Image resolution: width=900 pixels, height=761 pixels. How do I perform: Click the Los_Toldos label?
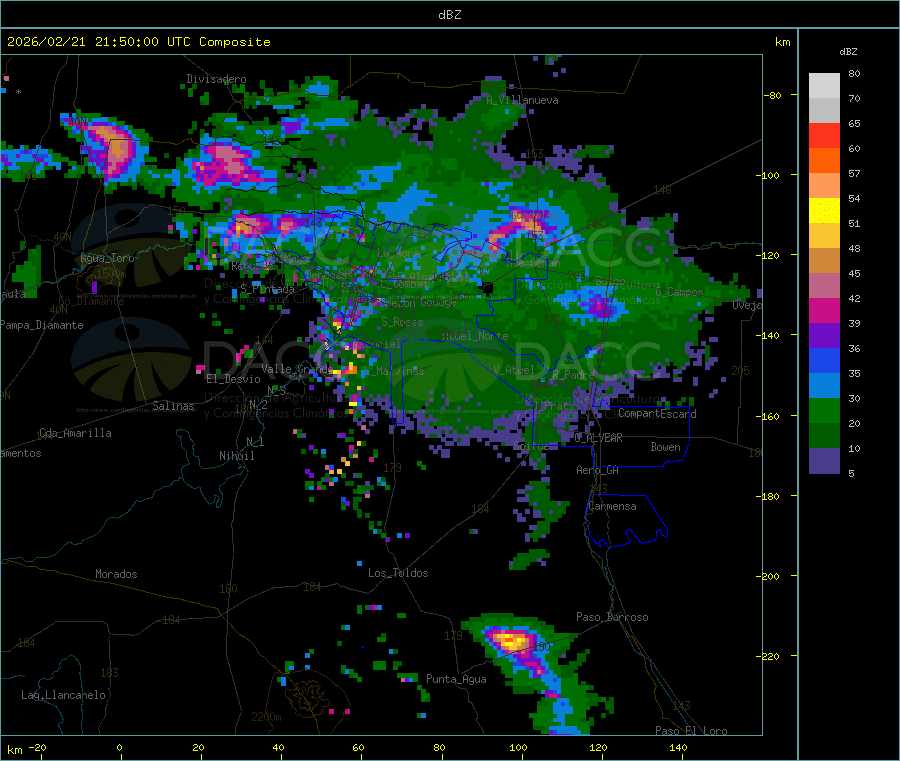click(x=398, y=573)
